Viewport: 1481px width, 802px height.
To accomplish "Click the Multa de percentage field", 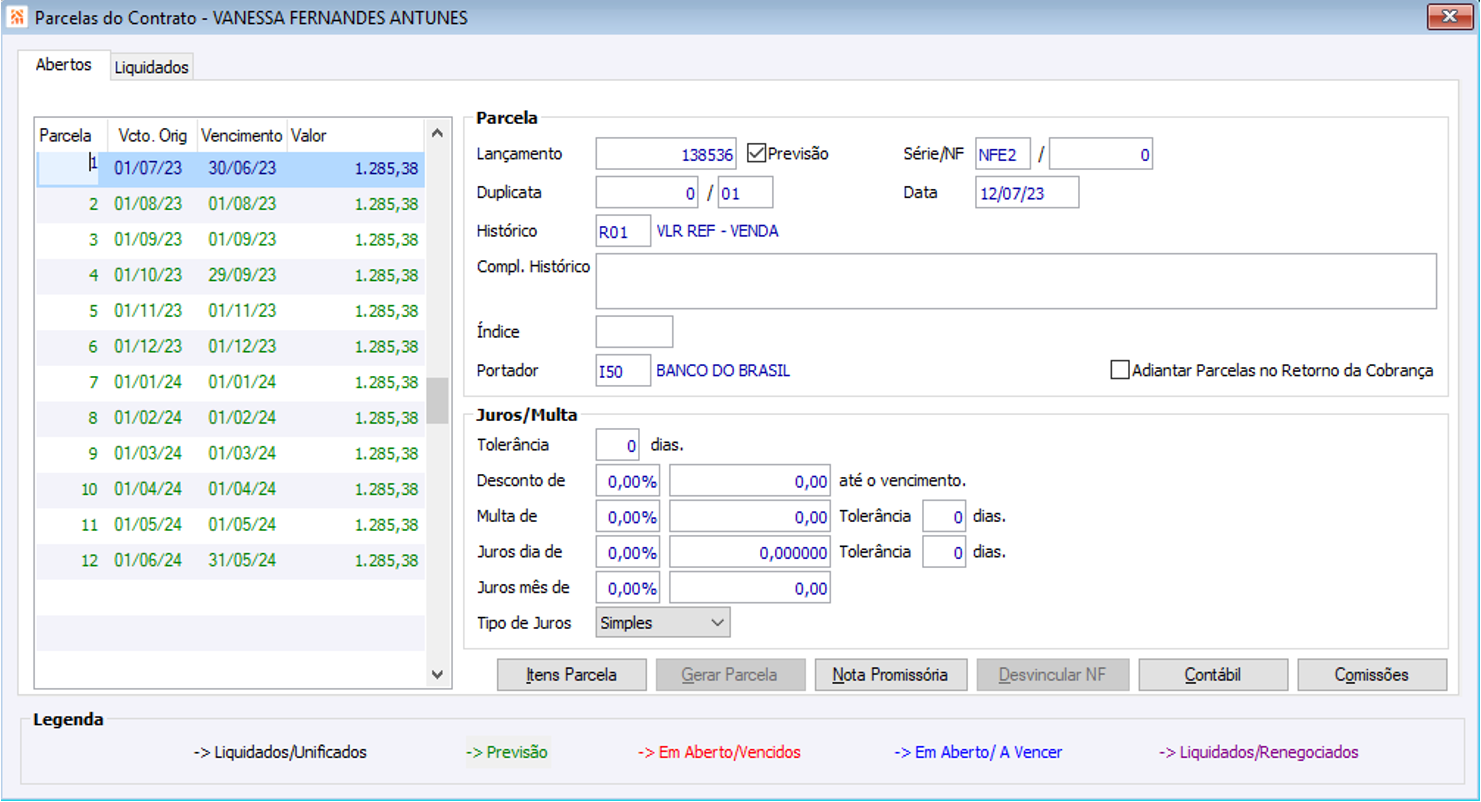I will click(628, 516).
